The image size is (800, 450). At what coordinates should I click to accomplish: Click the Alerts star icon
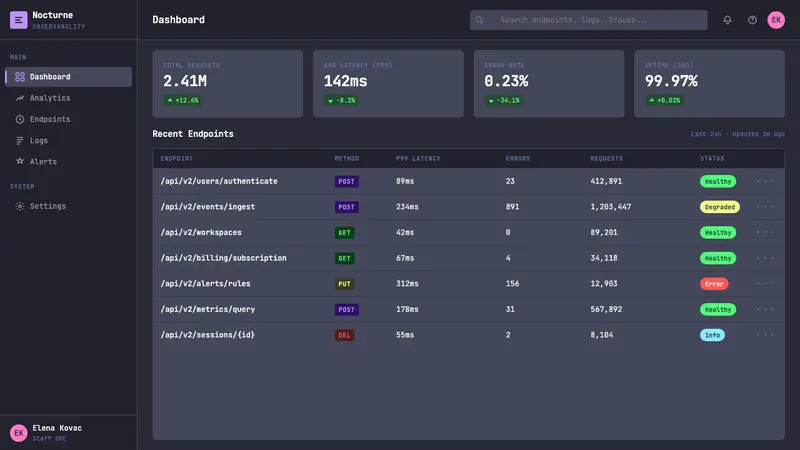[20, 161]
